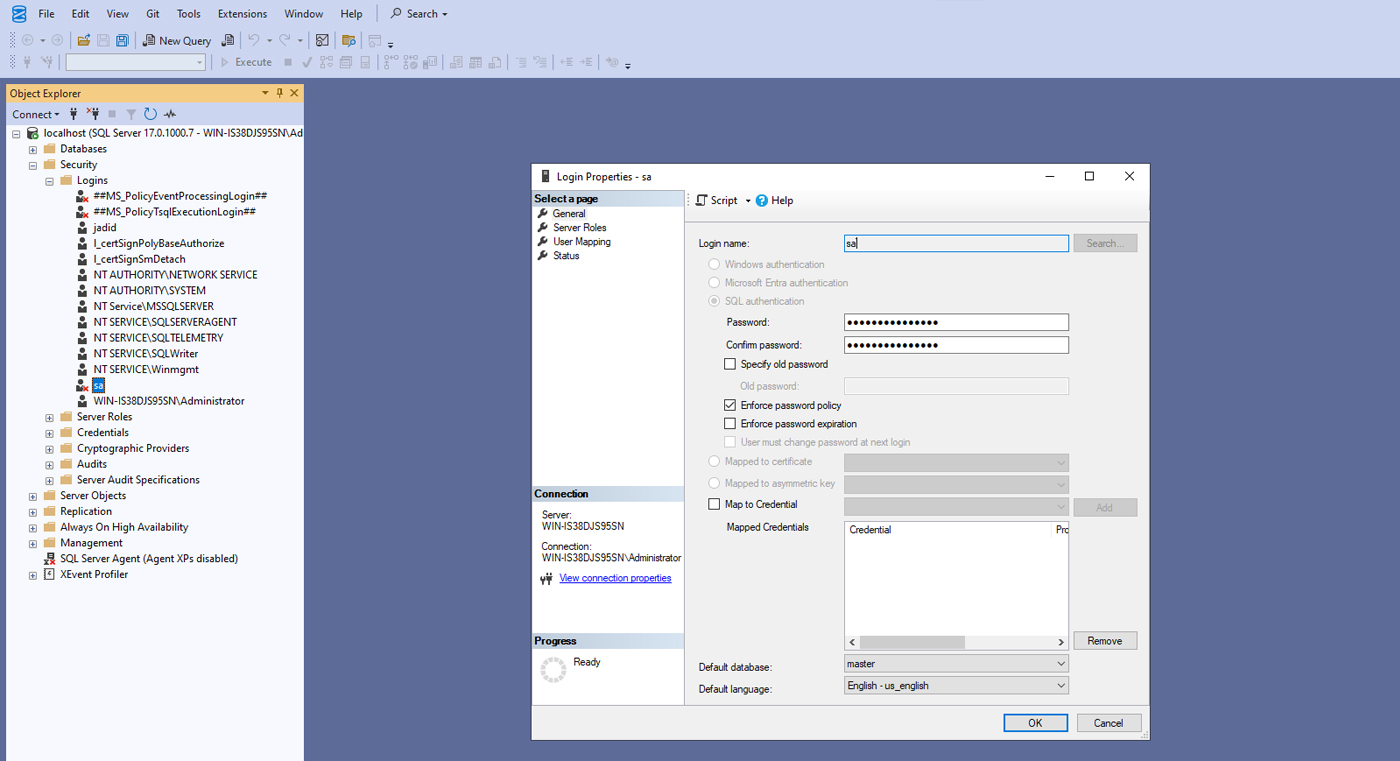Image resolution: width=1400 pixels, height=761 pixels.
Task: Open Help in the Login Properties dialog
Action: click(774, 201)
